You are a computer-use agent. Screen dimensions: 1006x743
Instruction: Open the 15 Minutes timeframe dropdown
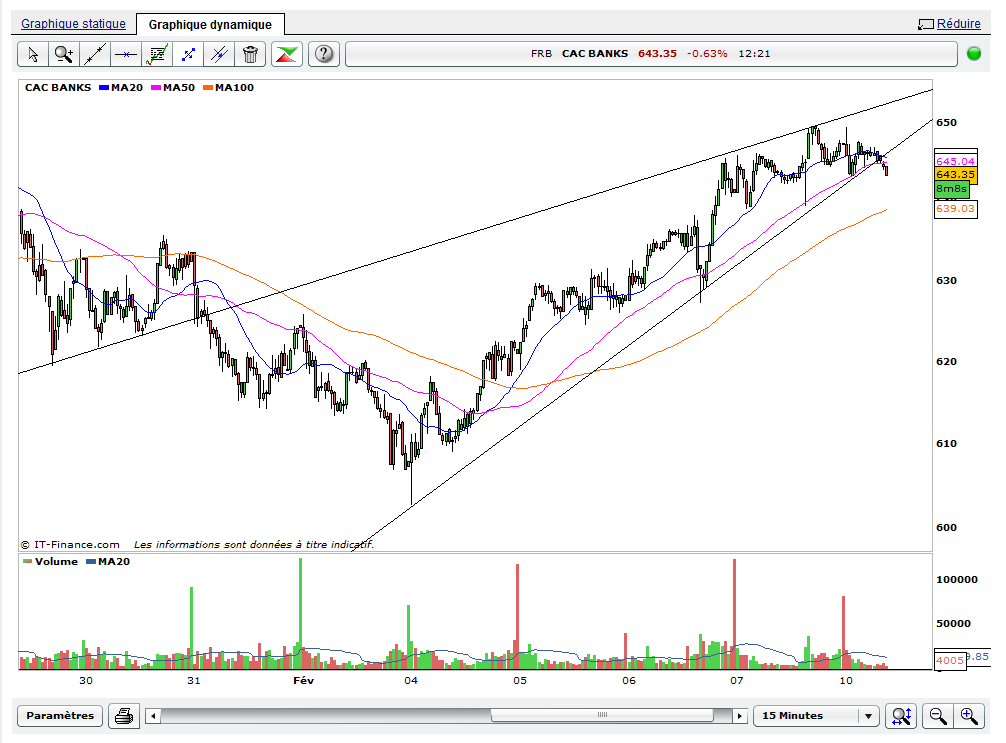tap(817, 716)
